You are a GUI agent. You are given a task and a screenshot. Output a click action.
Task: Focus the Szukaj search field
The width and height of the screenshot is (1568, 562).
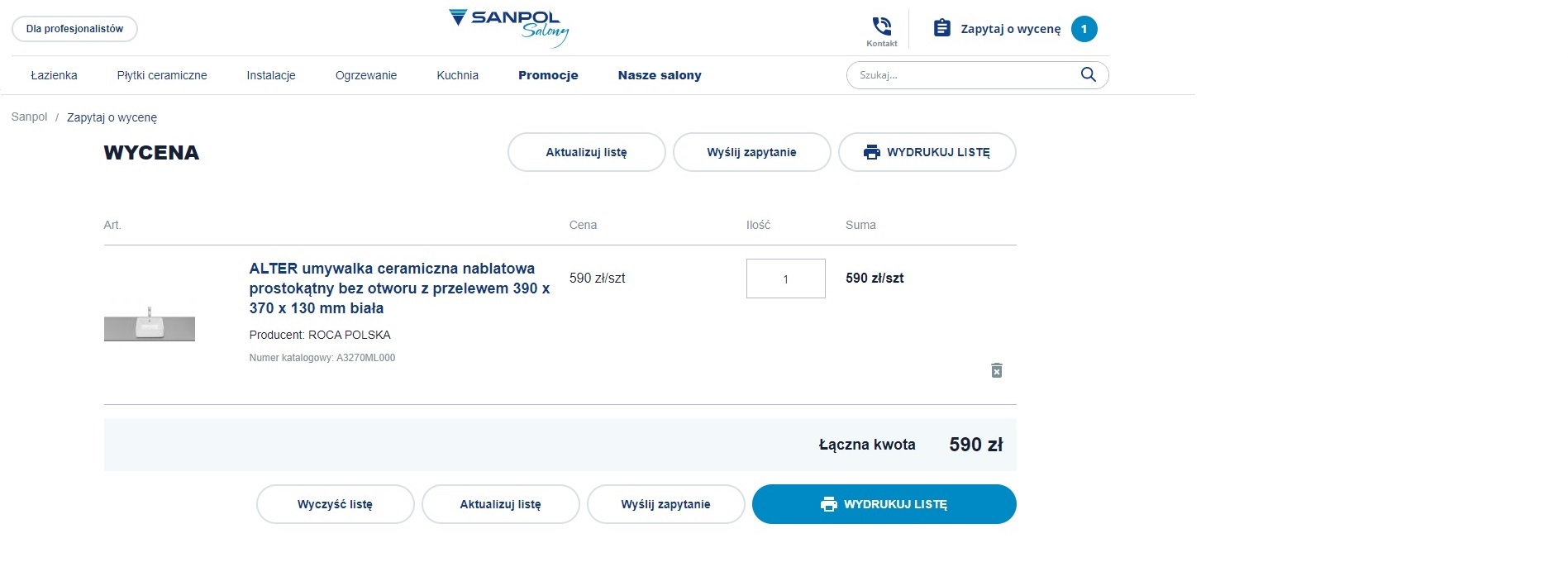[963, 75]
